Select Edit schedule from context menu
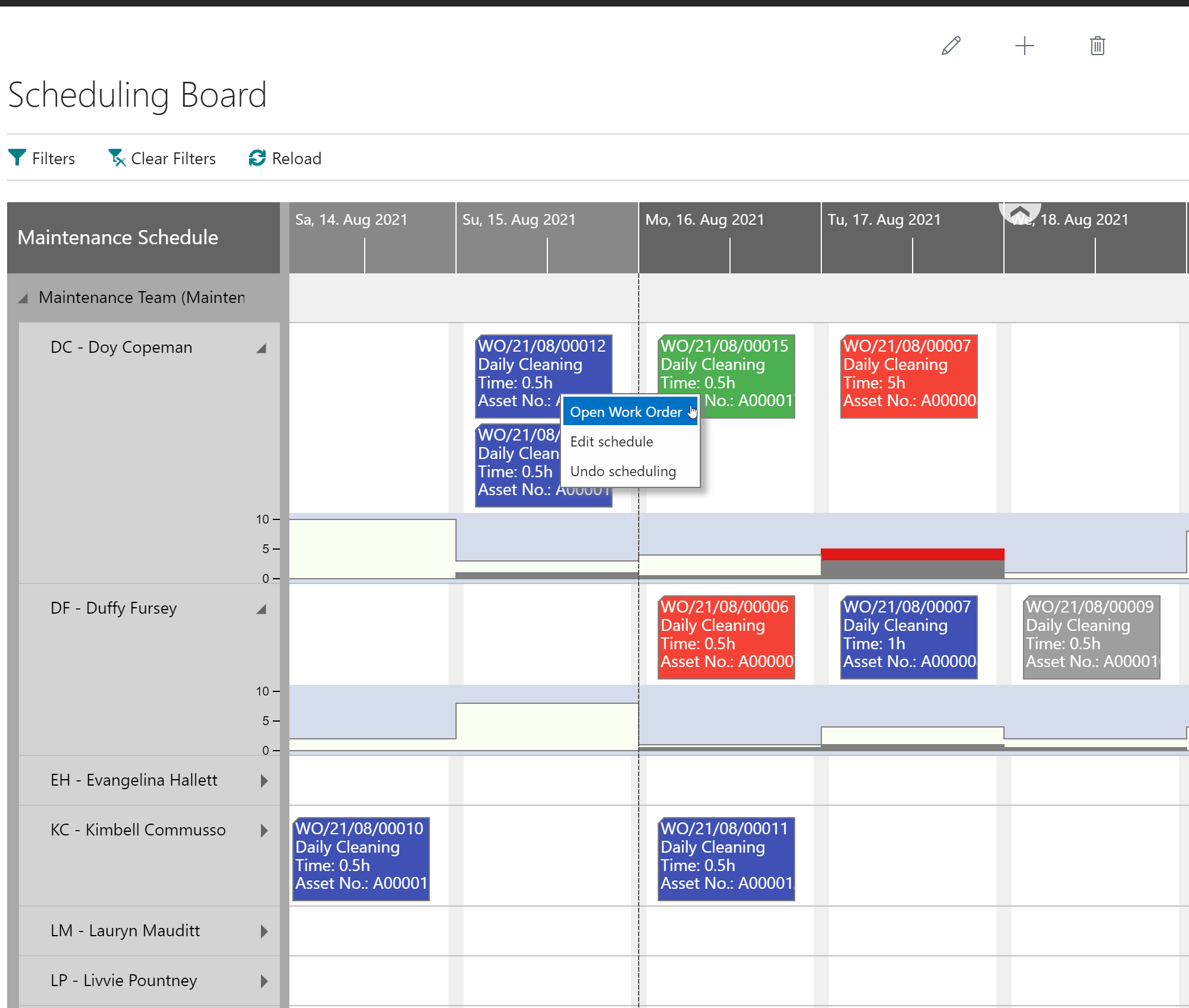 click(x=612, y=441)
